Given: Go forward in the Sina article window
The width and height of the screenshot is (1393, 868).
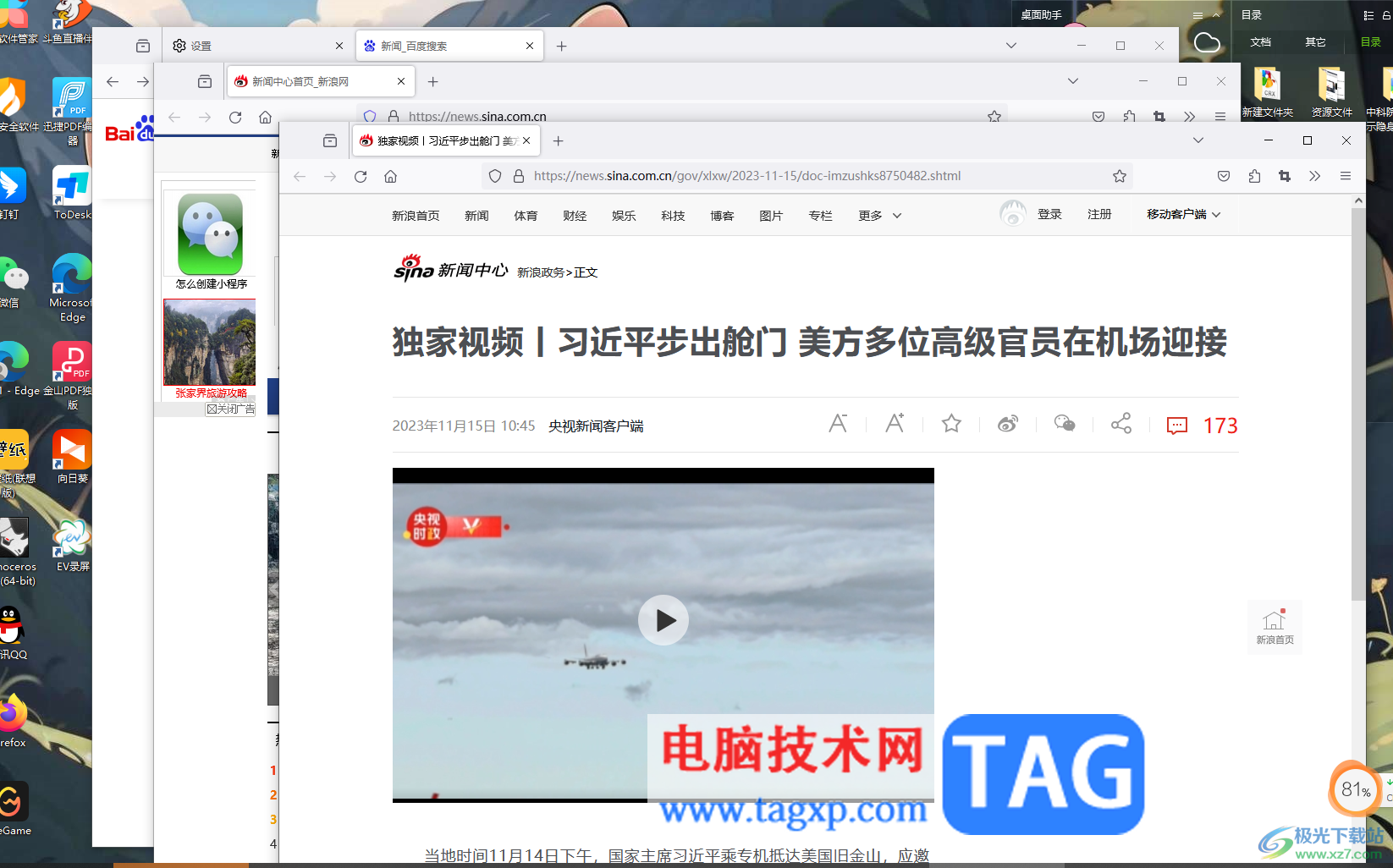Looking at the screenshot, I should 330,176.
